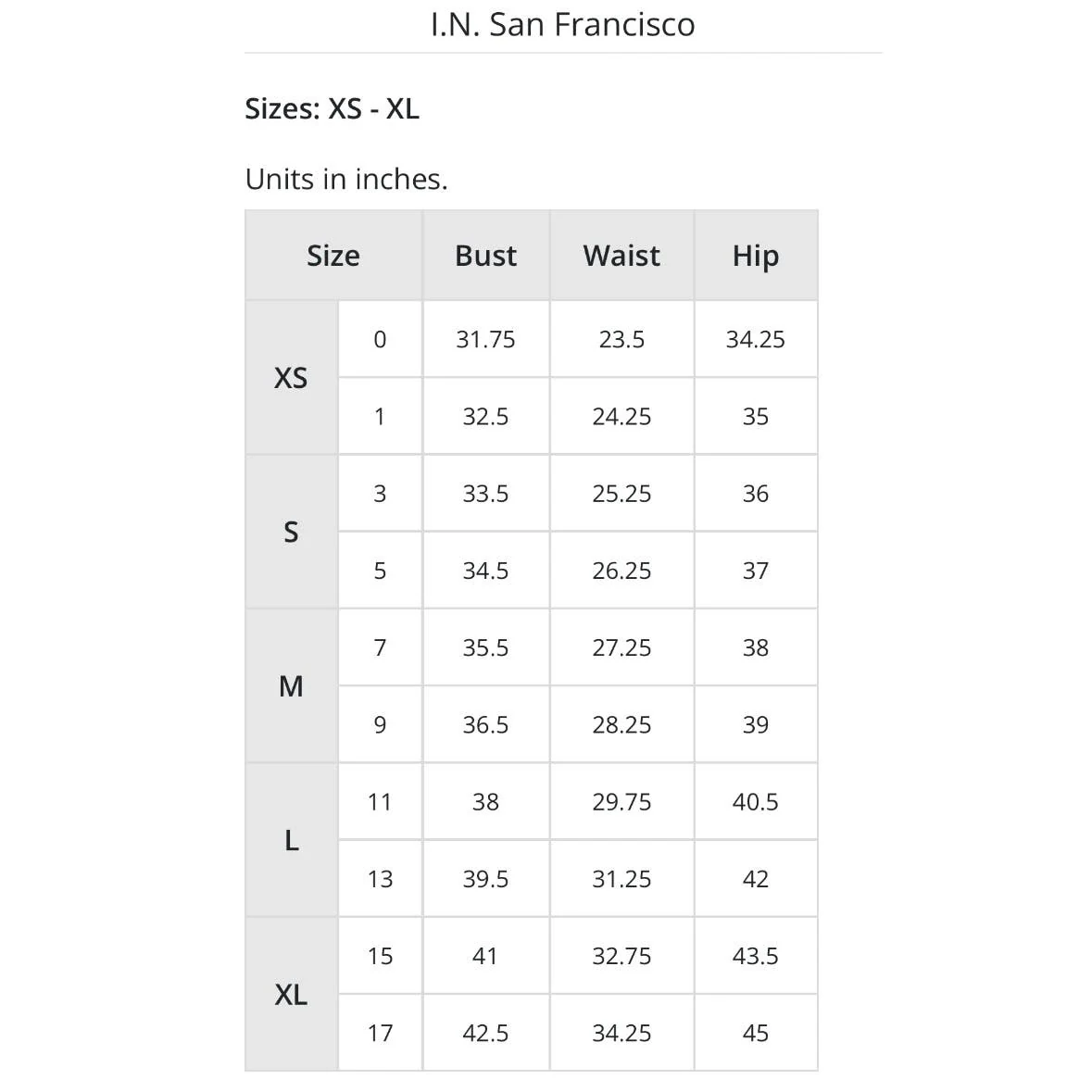Click the S size group cell

click(291, 532)
